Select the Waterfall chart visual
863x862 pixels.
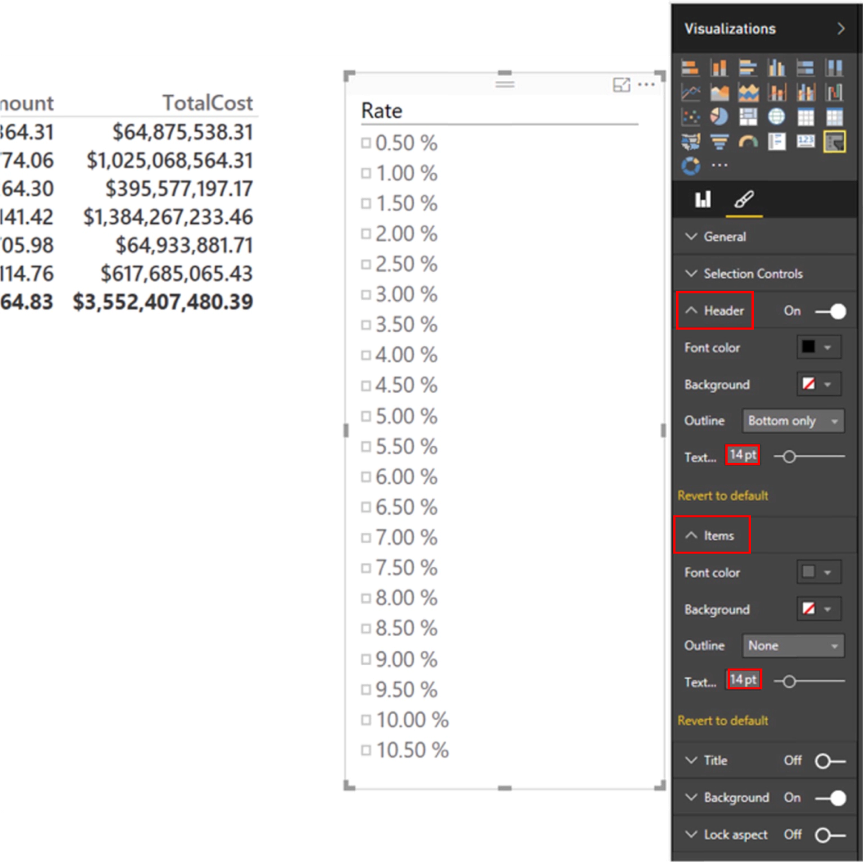(834, 92)
